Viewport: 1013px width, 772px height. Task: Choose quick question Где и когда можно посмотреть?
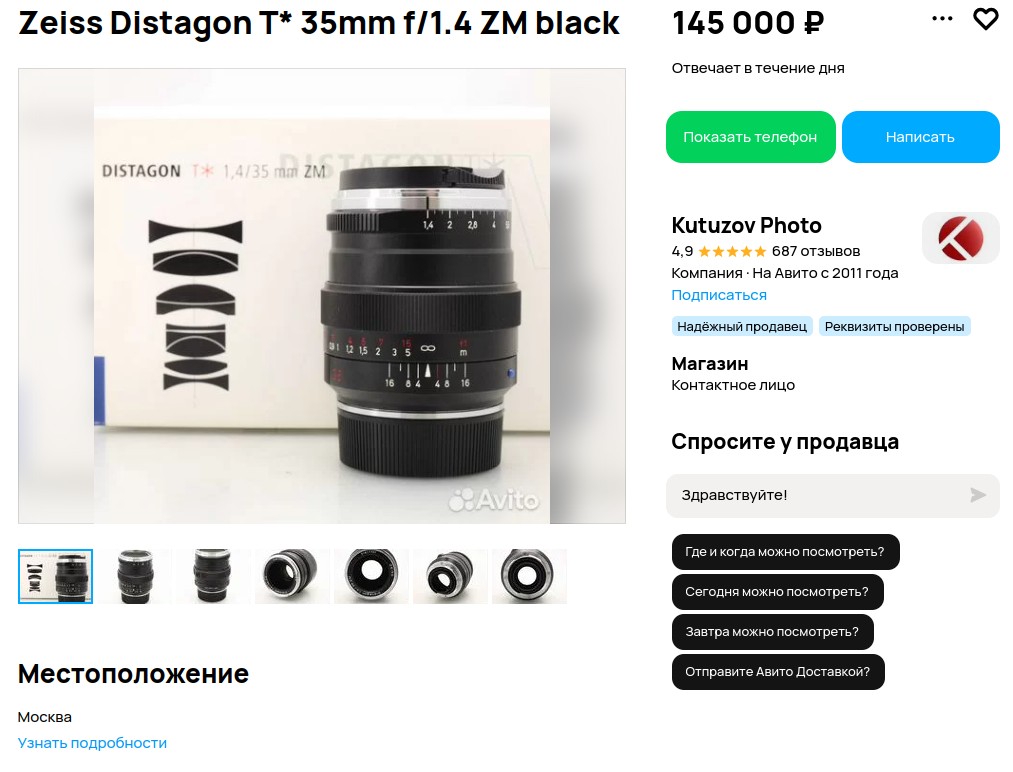785,552
